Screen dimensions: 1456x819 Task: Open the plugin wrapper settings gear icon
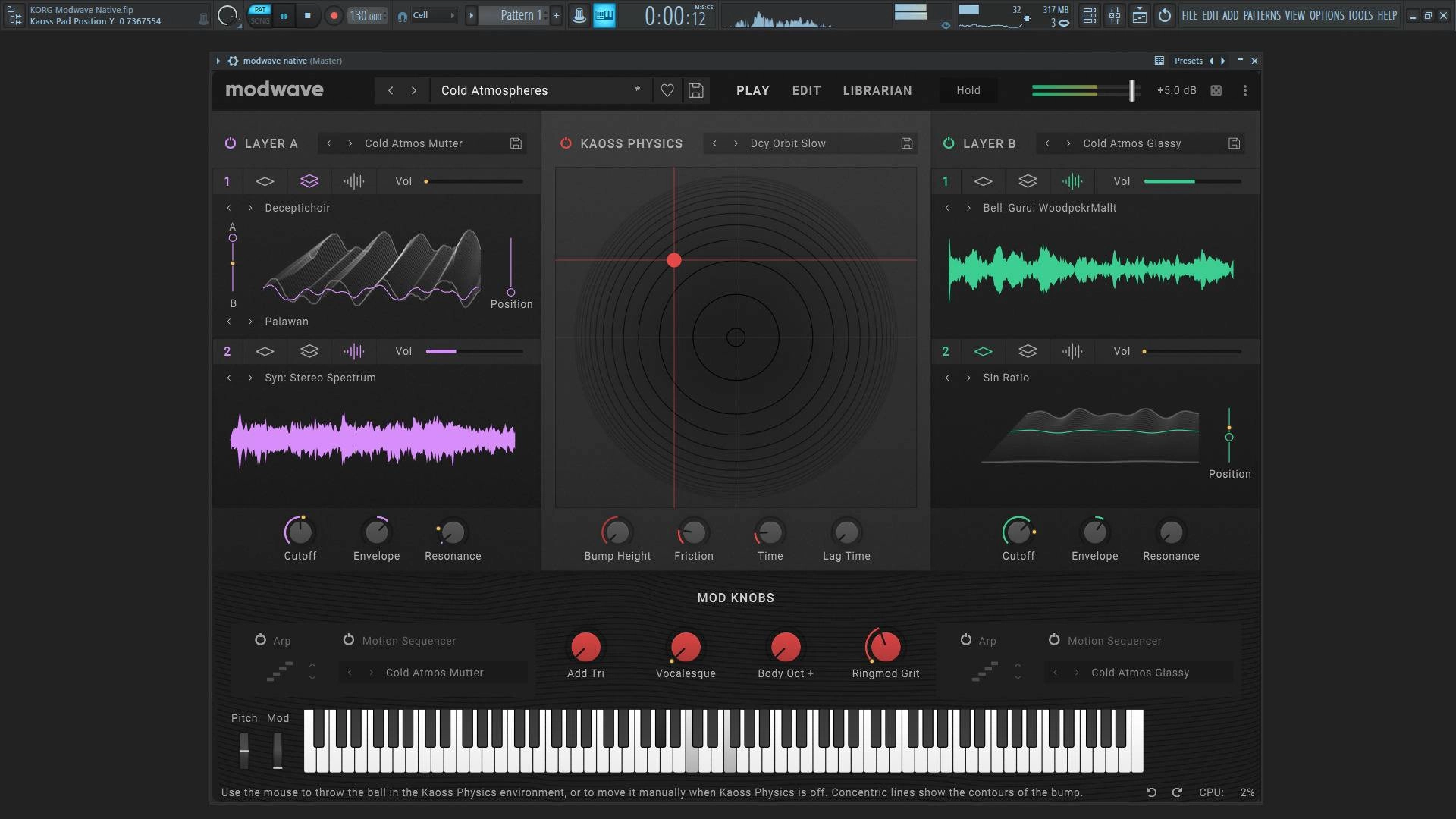233,61
